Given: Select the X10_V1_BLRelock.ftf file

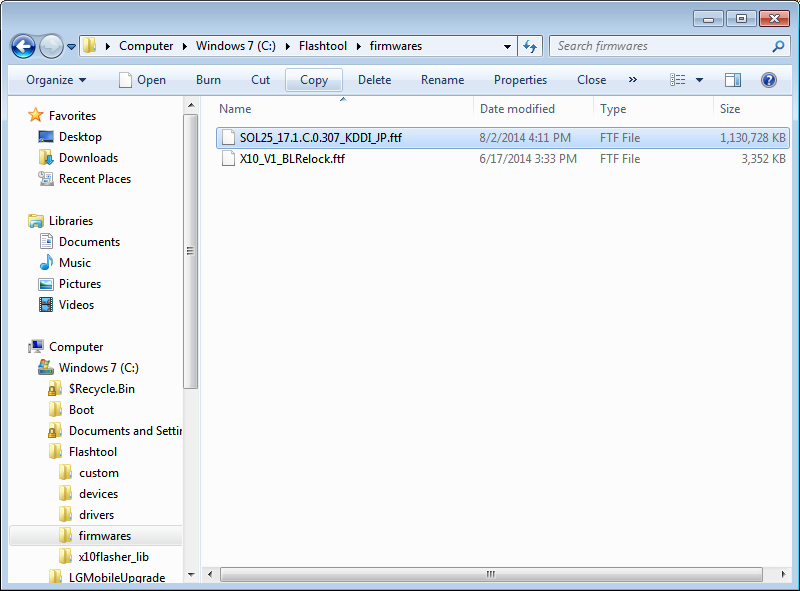Looking at the screenshot, I should [x=292, y=159].
